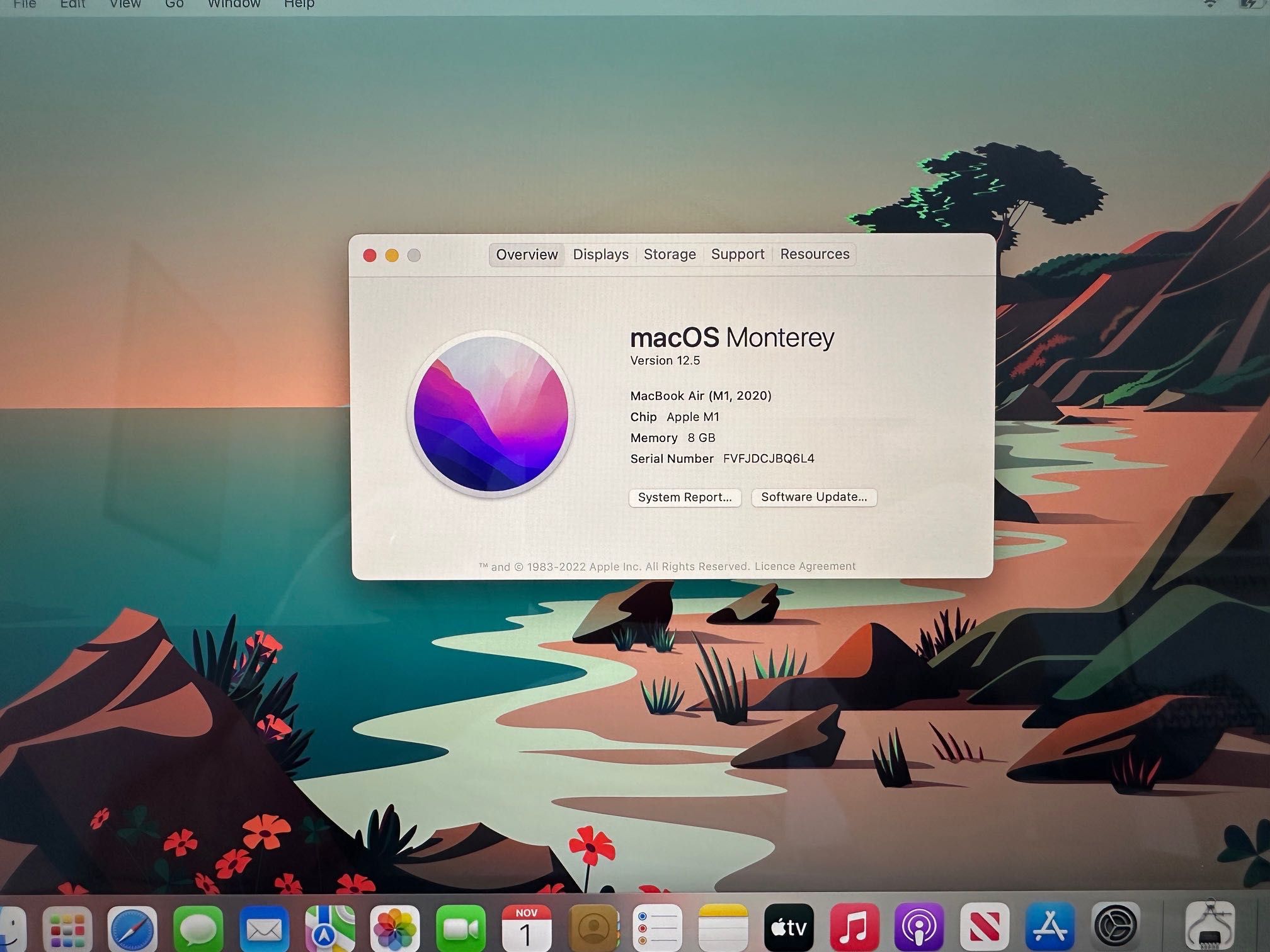The image size is (1270, 952).
Task: Open the Music app in Dock
Action: (854, 929)
